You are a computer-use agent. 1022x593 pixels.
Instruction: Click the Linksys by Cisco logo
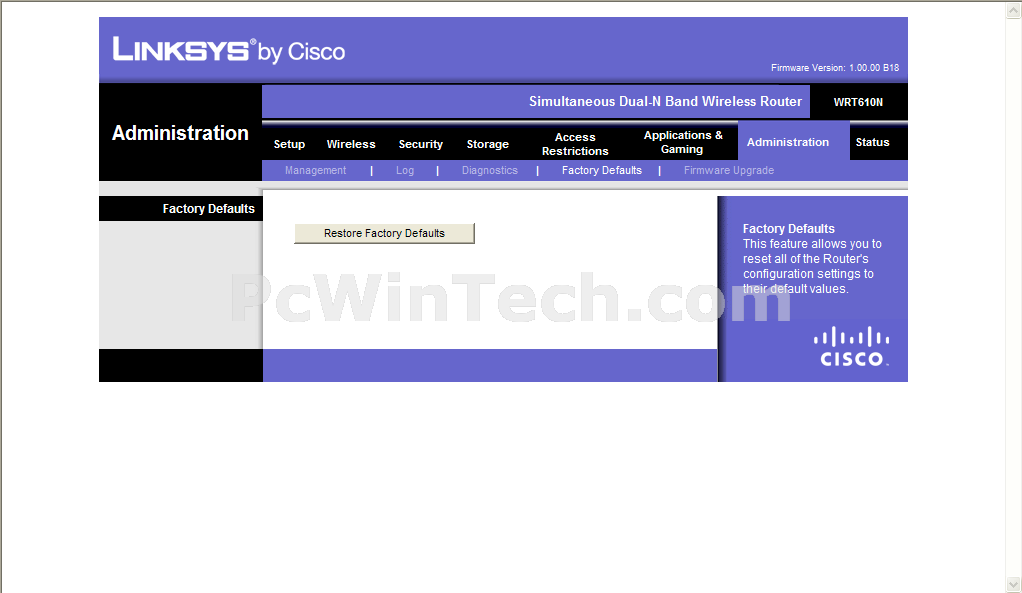pos(229,50)
